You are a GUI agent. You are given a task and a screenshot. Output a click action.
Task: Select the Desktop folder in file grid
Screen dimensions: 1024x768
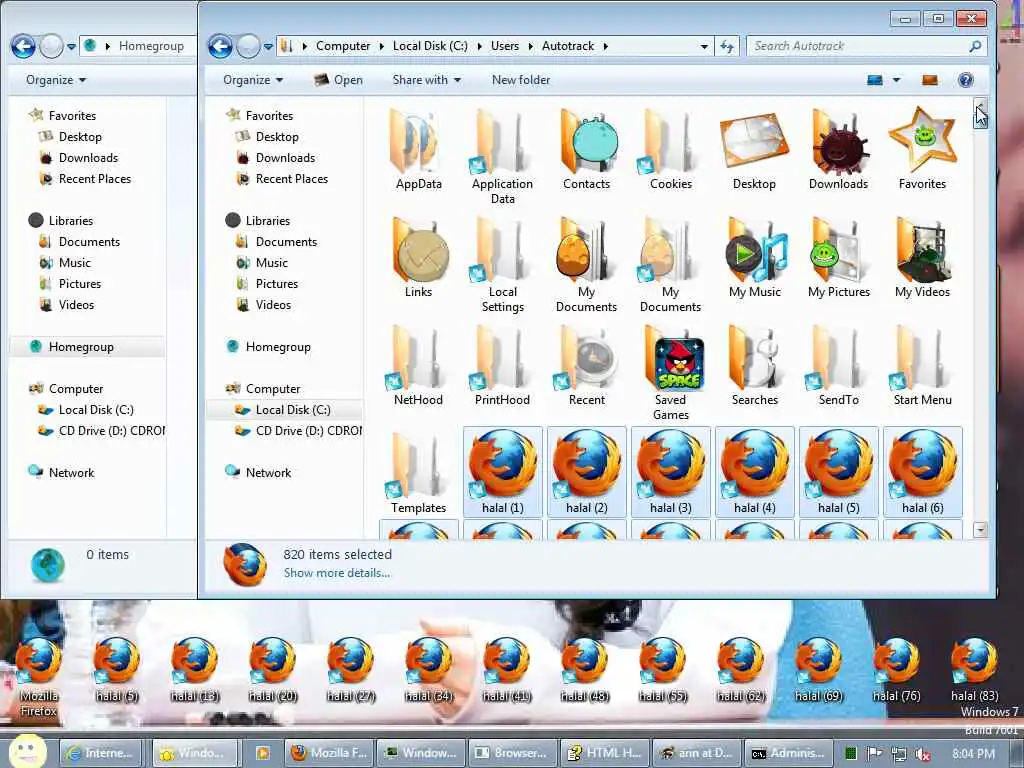coord(754,149)
